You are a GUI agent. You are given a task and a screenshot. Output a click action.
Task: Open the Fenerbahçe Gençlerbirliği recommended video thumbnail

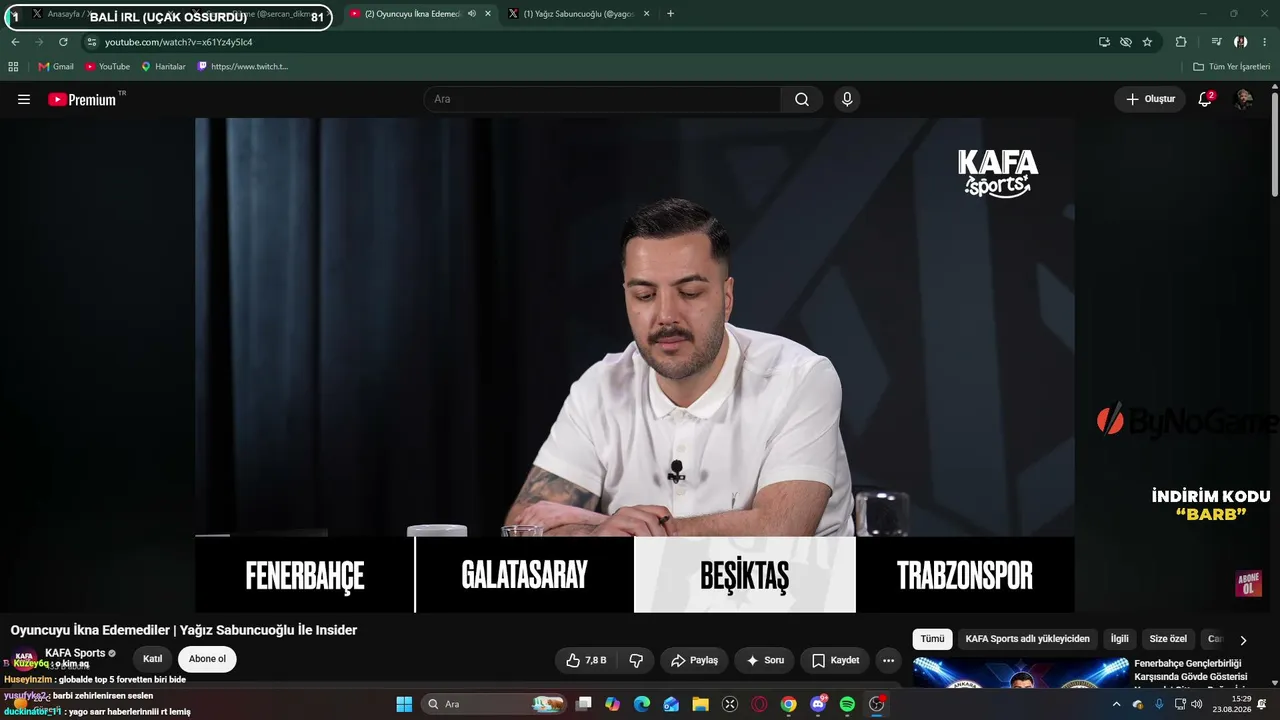point(1020,674)
